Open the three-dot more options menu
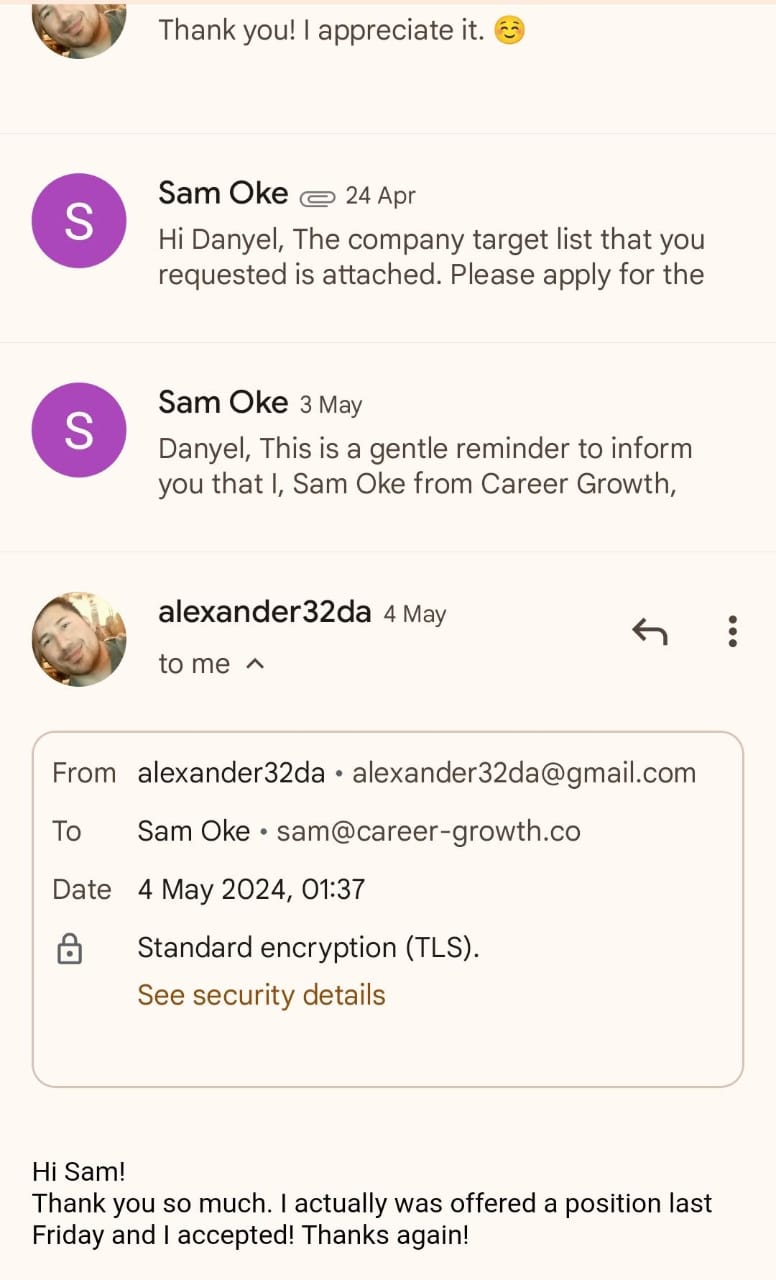Viewport: 776px width, 1280px height. tap(733, 631)
